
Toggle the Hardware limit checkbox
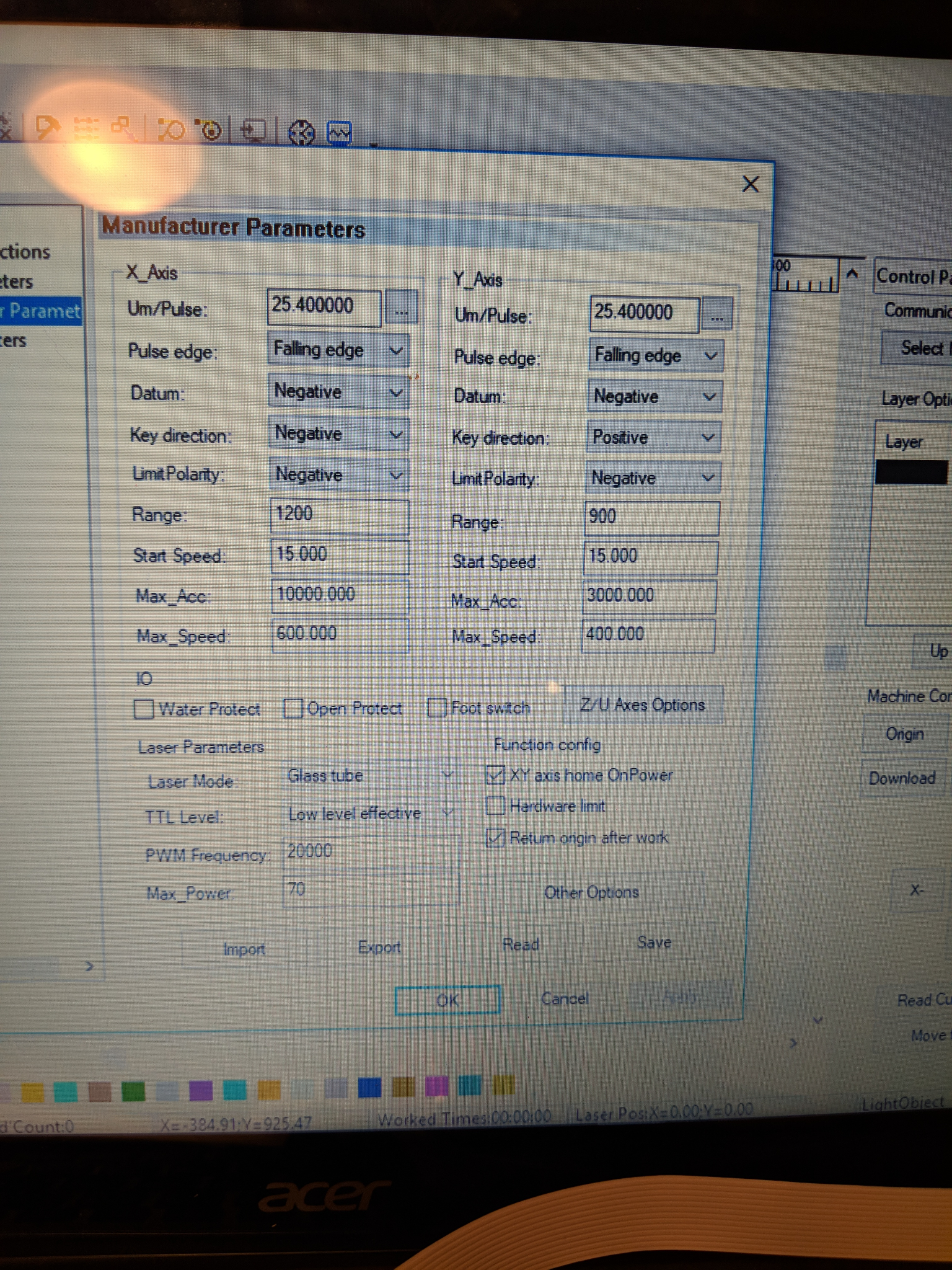495,806
